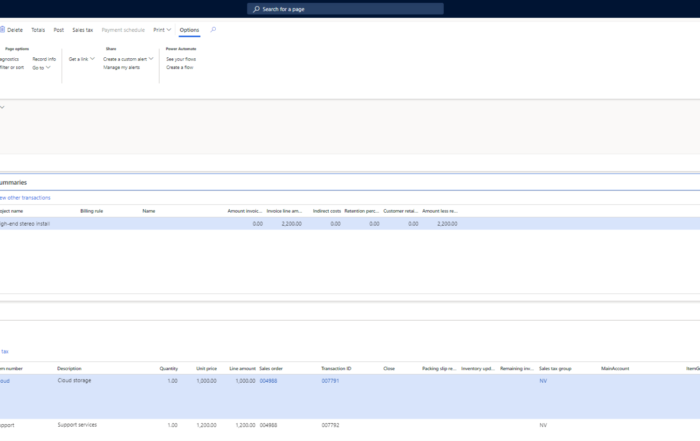Screen dimensions: 700x441
Task: Click the Transaction ID column header
Action: pyautogui.click(x=336, y=368)
